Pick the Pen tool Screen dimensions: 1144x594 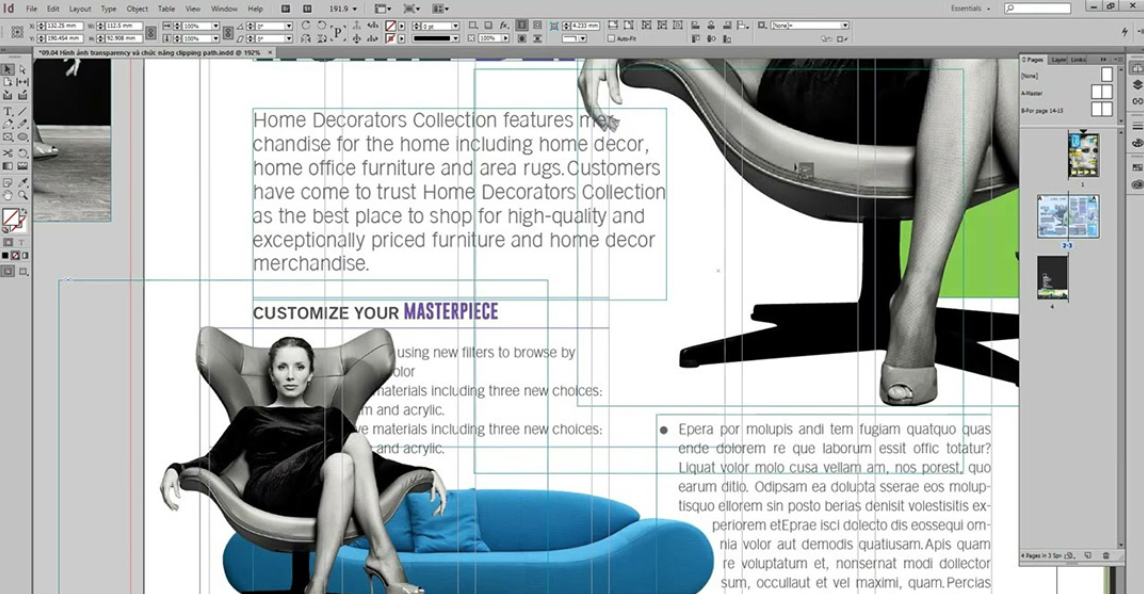(x=7, y=124)
